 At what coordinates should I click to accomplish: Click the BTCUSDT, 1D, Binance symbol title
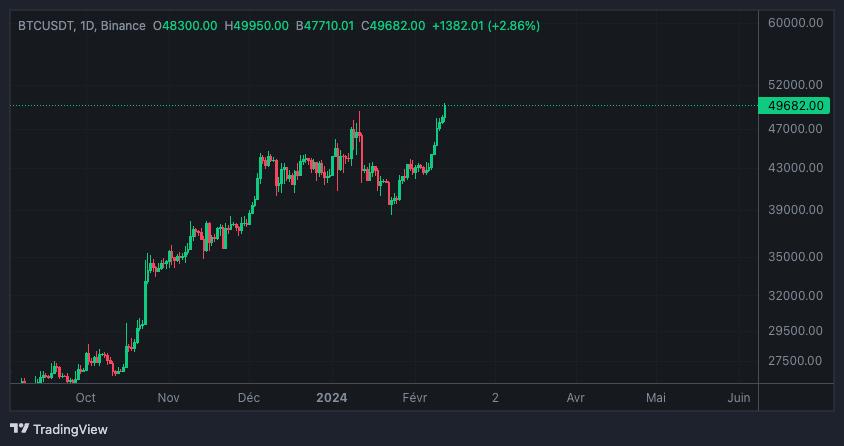[x=82, y=26]
